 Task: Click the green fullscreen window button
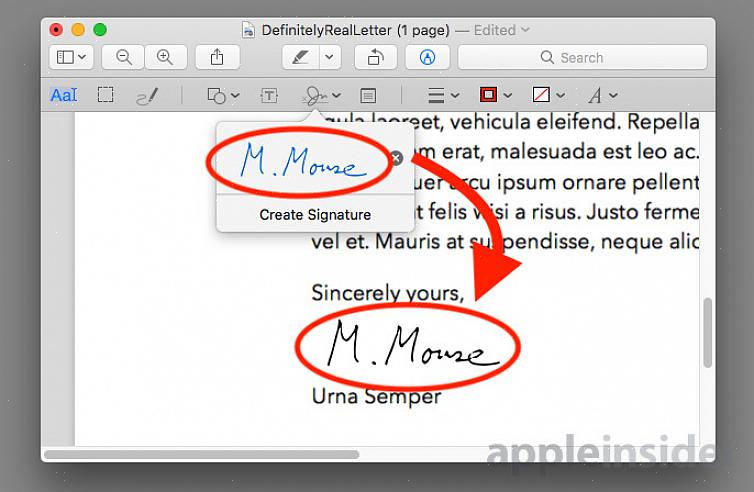tap(100, 30)
